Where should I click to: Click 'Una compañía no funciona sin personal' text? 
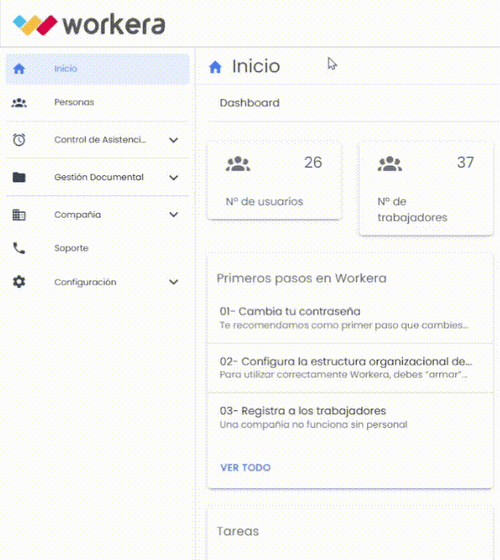[314, 425]
